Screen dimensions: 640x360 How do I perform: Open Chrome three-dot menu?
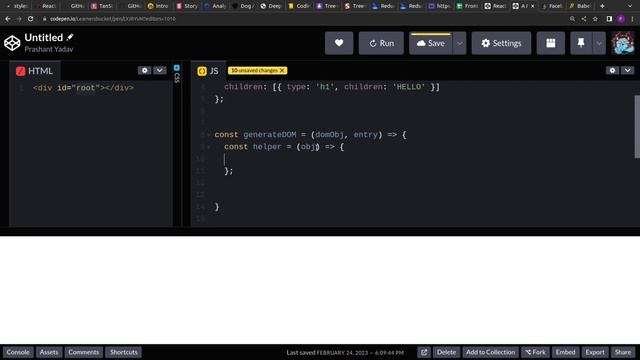[x=632, y=19]
